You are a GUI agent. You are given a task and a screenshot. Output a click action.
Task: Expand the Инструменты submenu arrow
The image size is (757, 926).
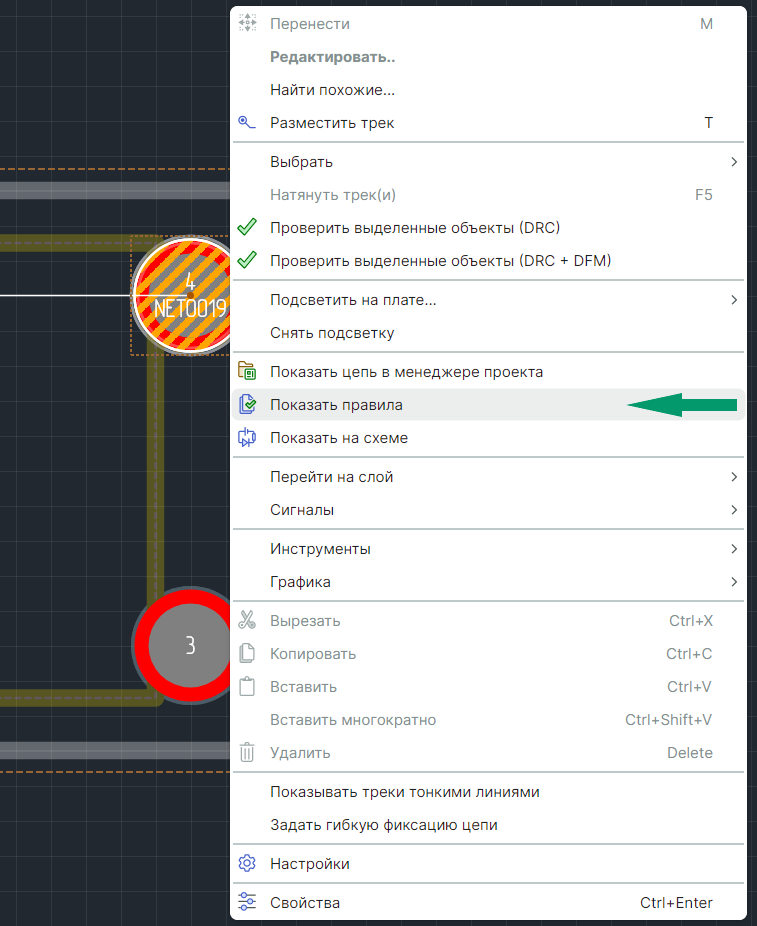tap(734, 549)
